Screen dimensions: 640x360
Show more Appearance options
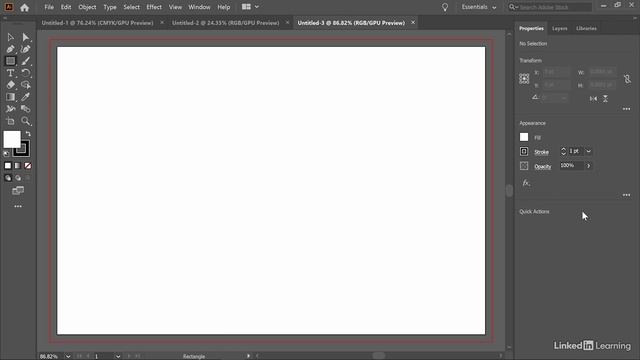pyautogui.click(x=627, y=195)
